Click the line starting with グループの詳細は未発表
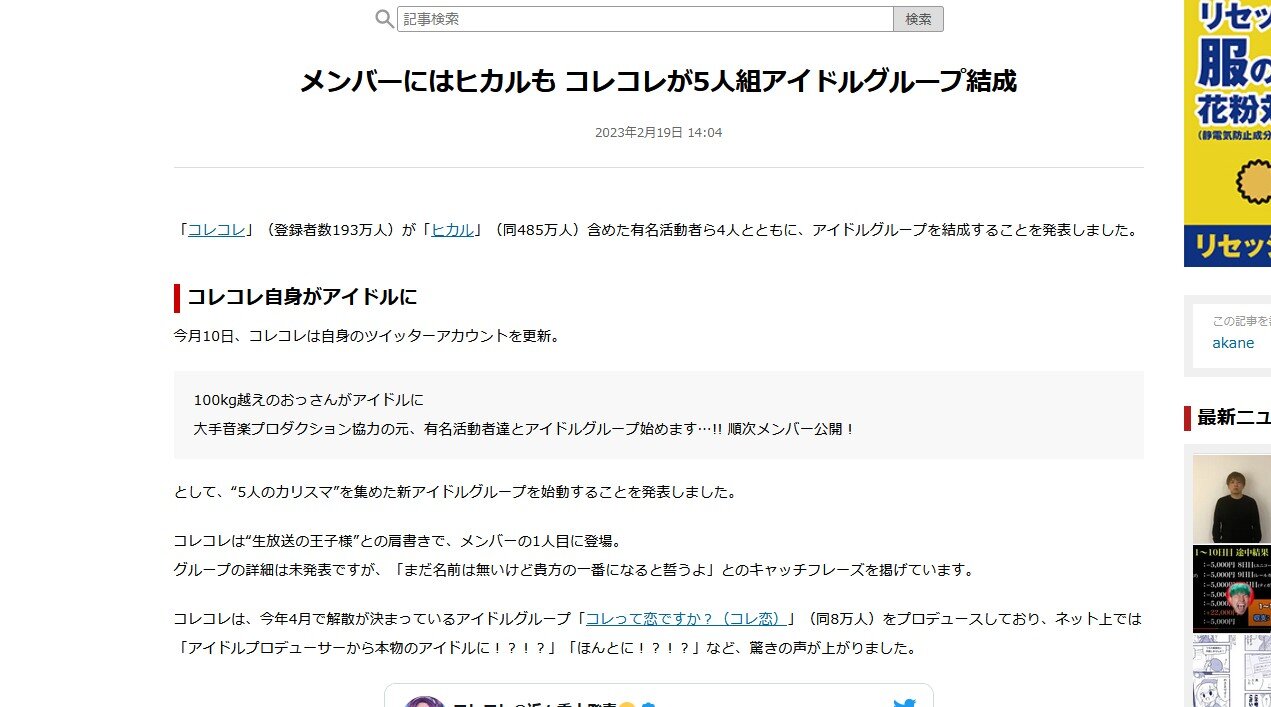This screenshot has height=707, width=1271. 574,570
